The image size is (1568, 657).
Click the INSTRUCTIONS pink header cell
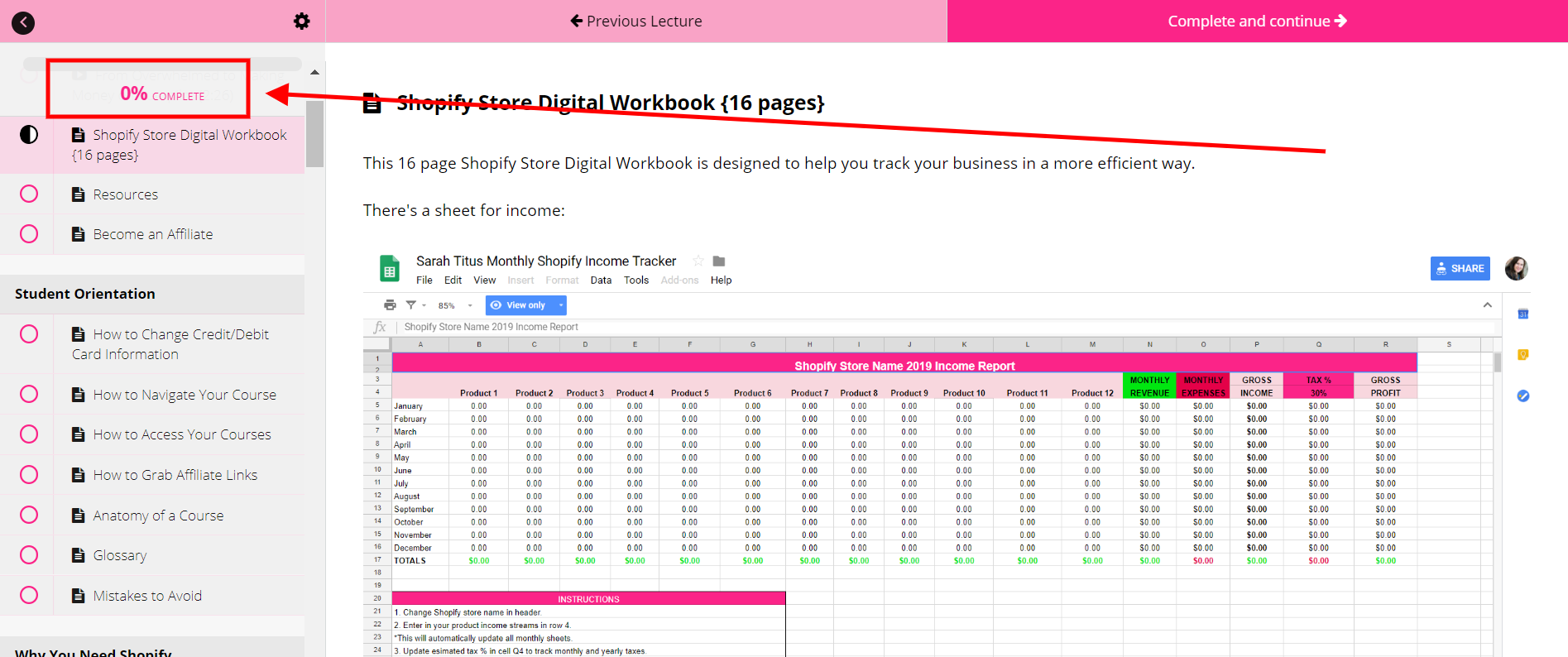pyautogui.click(x=588, y=599)
